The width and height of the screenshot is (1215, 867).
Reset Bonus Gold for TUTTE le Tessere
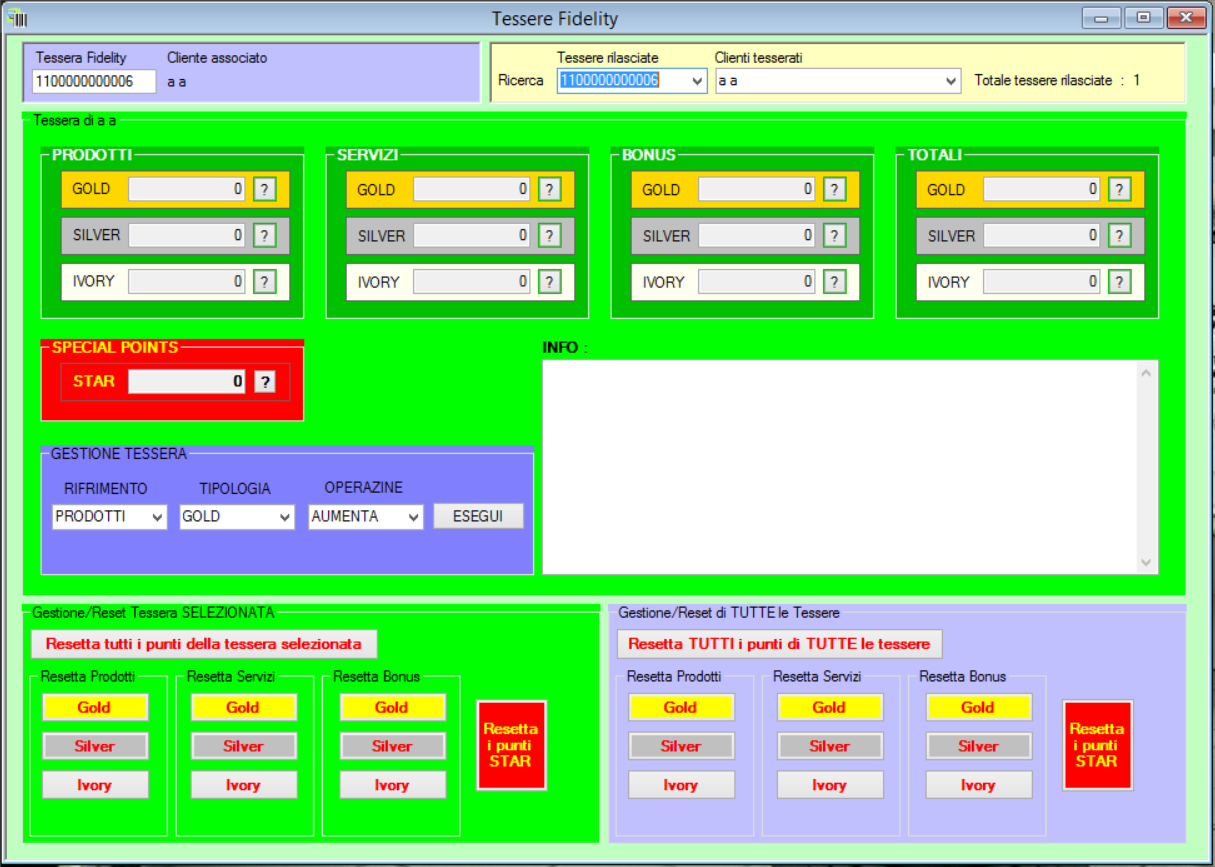(978, 707)
